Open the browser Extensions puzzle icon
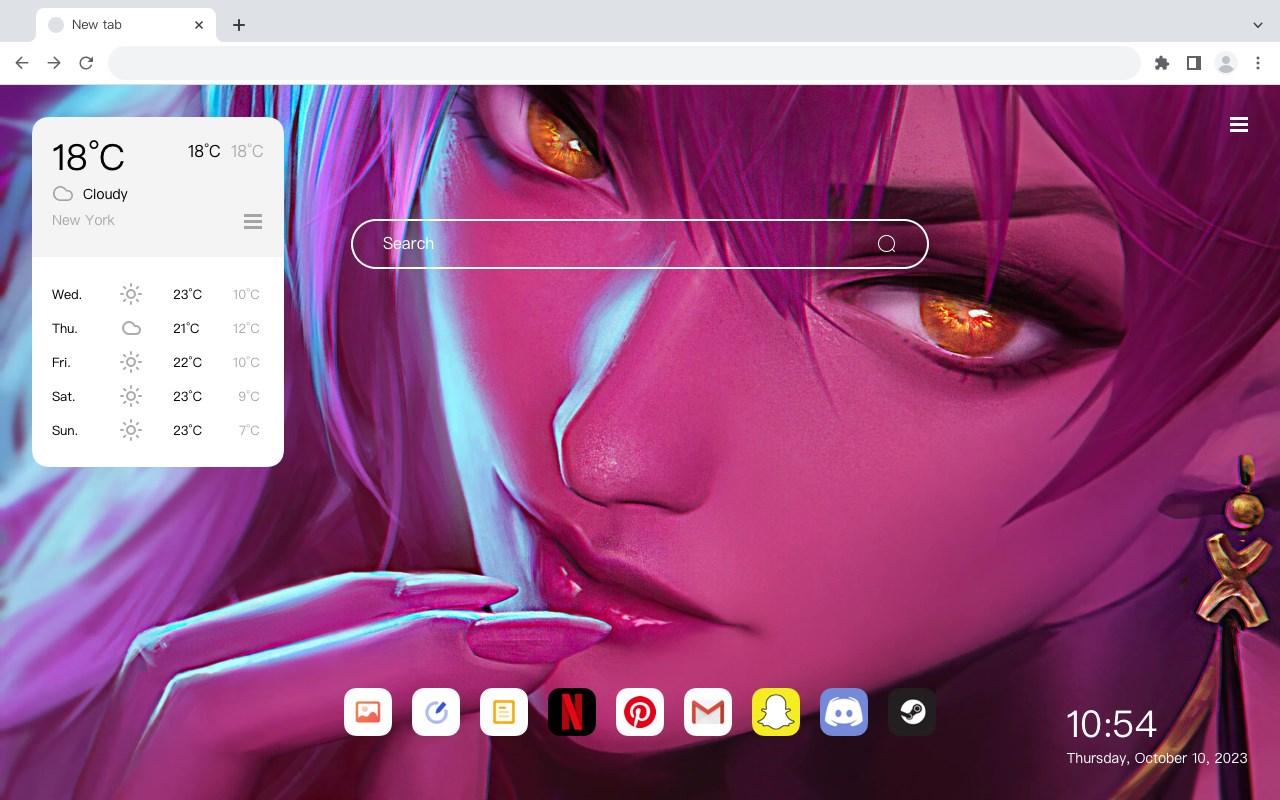 pos(1161,63)
